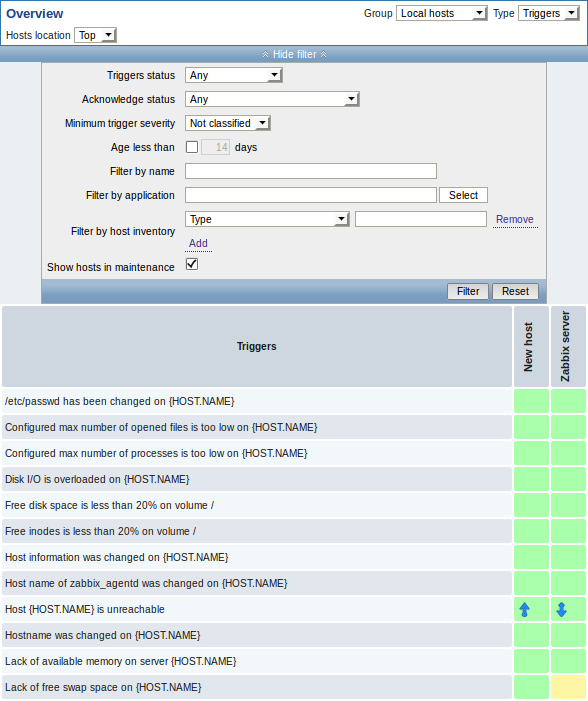Viewport: 588px width, 701px height.
Task: Click the Reset button
Action: pos(515,291)
